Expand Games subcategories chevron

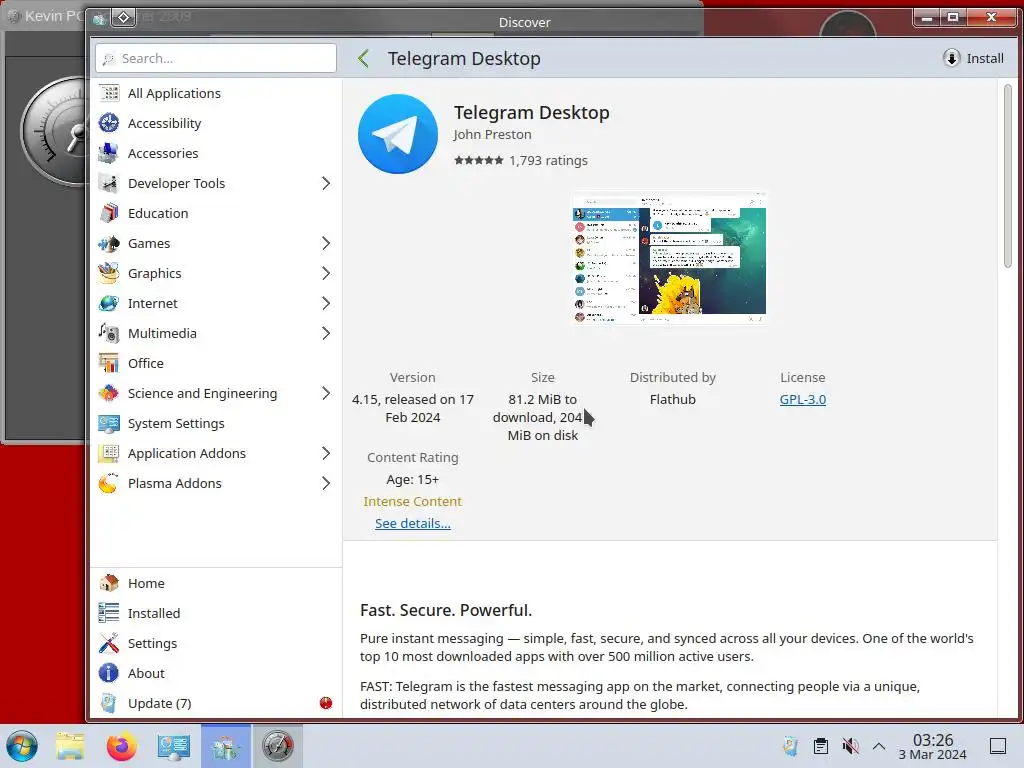point(326,244)
